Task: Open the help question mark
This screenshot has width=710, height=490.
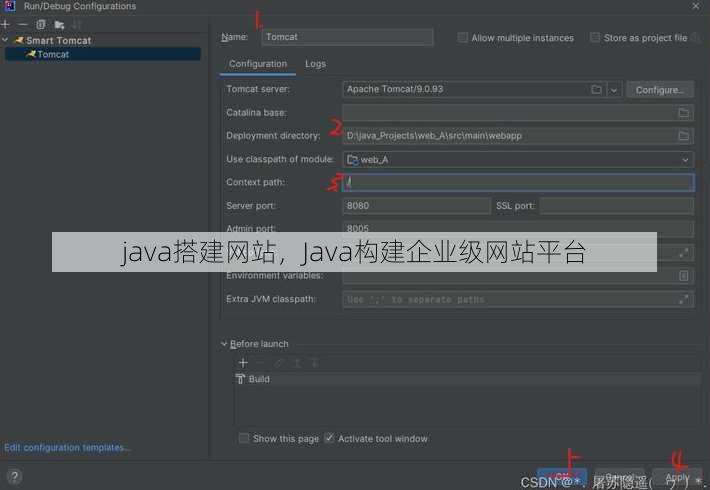Action: tap(14, 476)
